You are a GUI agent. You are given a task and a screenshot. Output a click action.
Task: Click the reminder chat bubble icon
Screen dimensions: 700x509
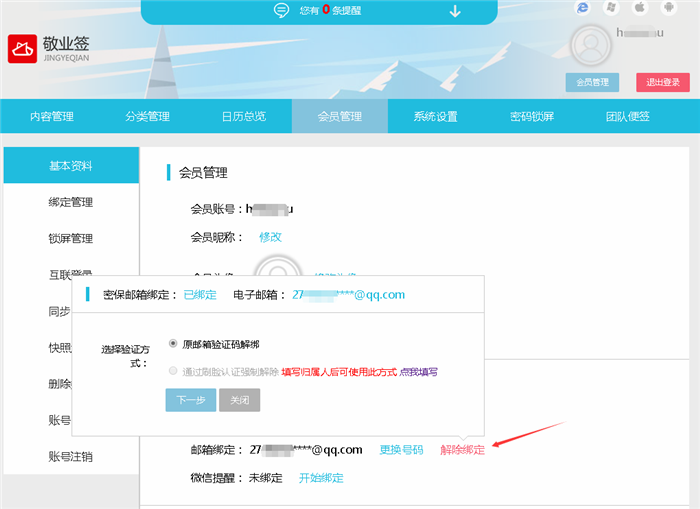coord(282,11)
